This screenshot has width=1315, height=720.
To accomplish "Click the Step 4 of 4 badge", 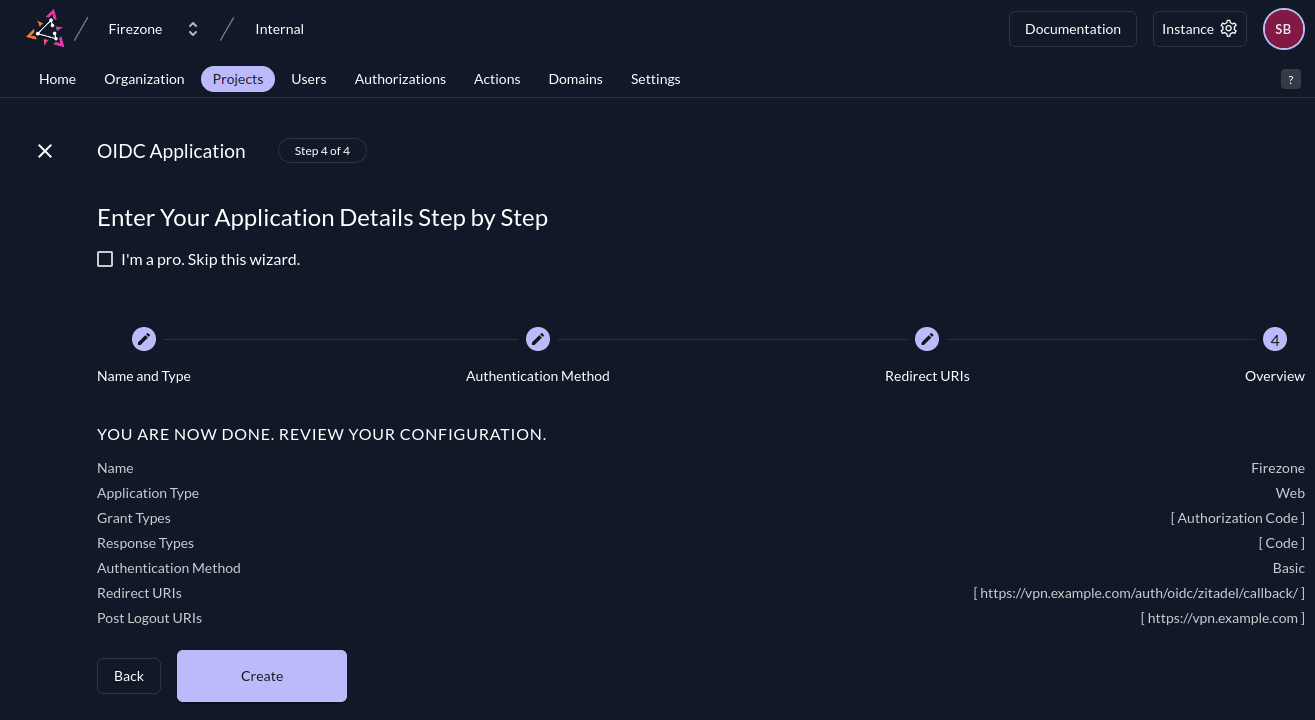I will 322,150.
